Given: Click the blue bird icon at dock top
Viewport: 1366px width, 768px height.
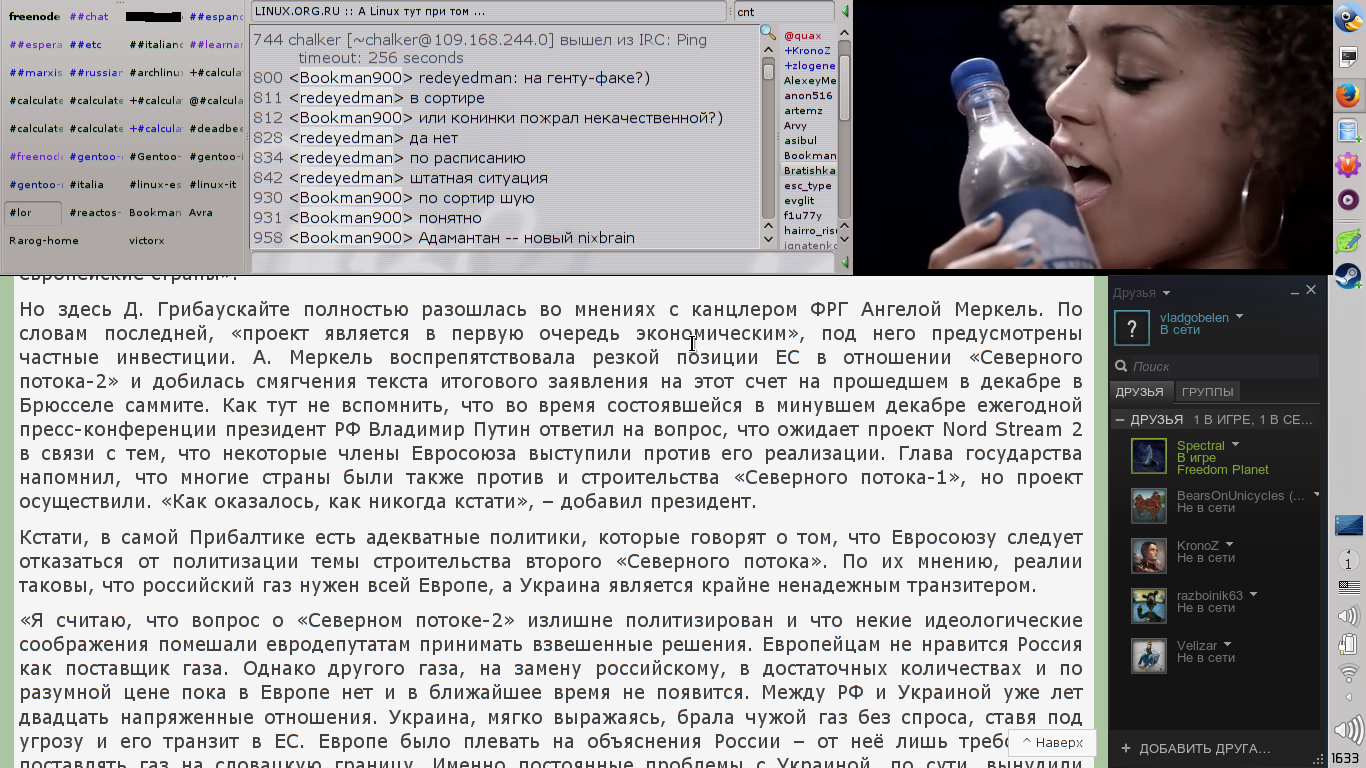Looking at the screenshot, I should [x=1348, y=20].
